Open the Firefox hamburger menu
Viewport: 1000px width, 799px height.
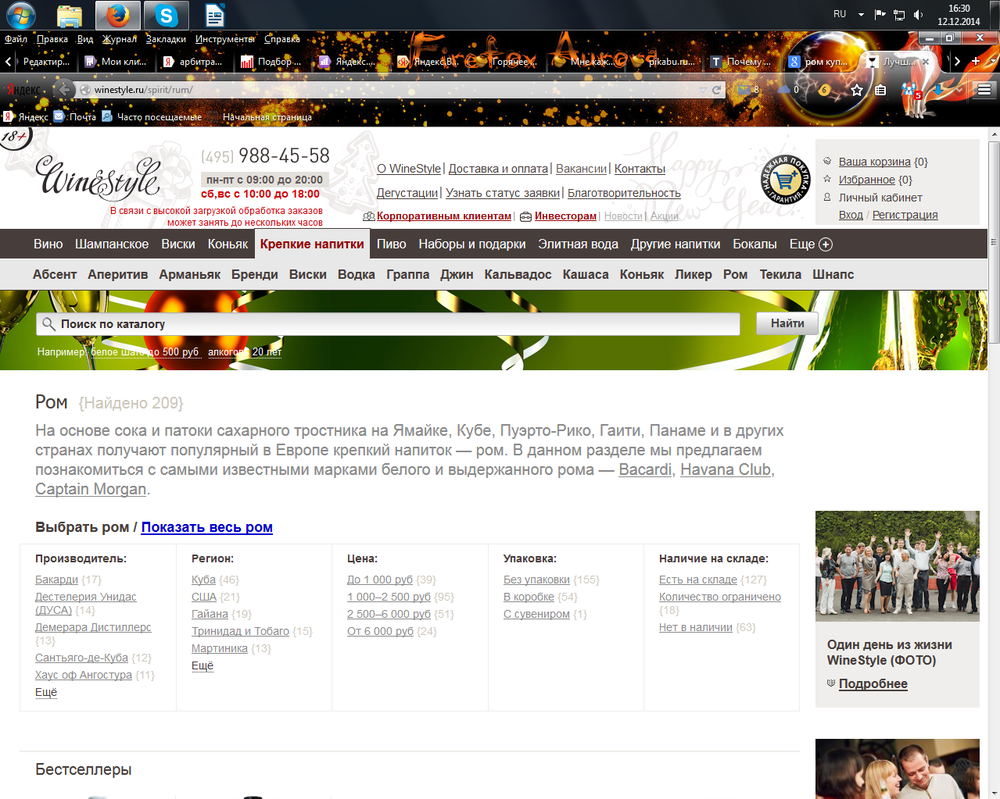tap(984, 90)
